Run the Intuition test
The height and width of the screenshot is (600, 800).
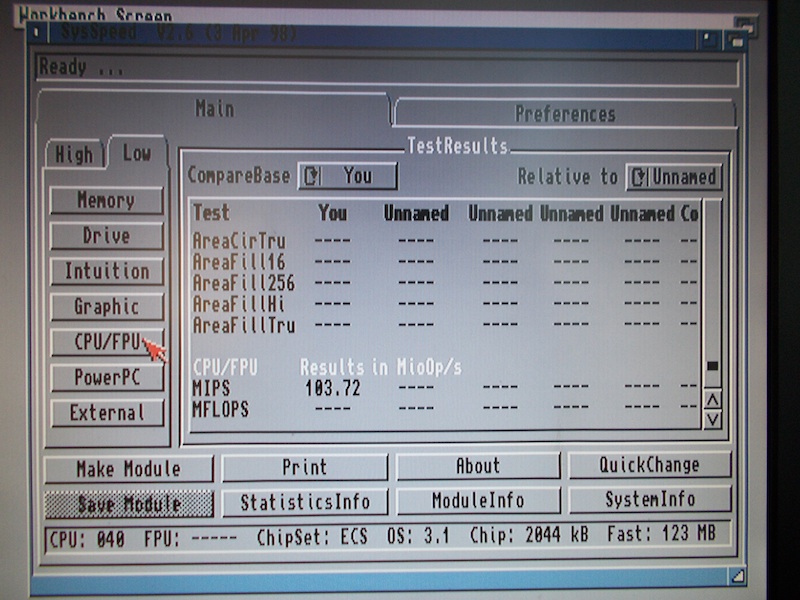point(106,271)
